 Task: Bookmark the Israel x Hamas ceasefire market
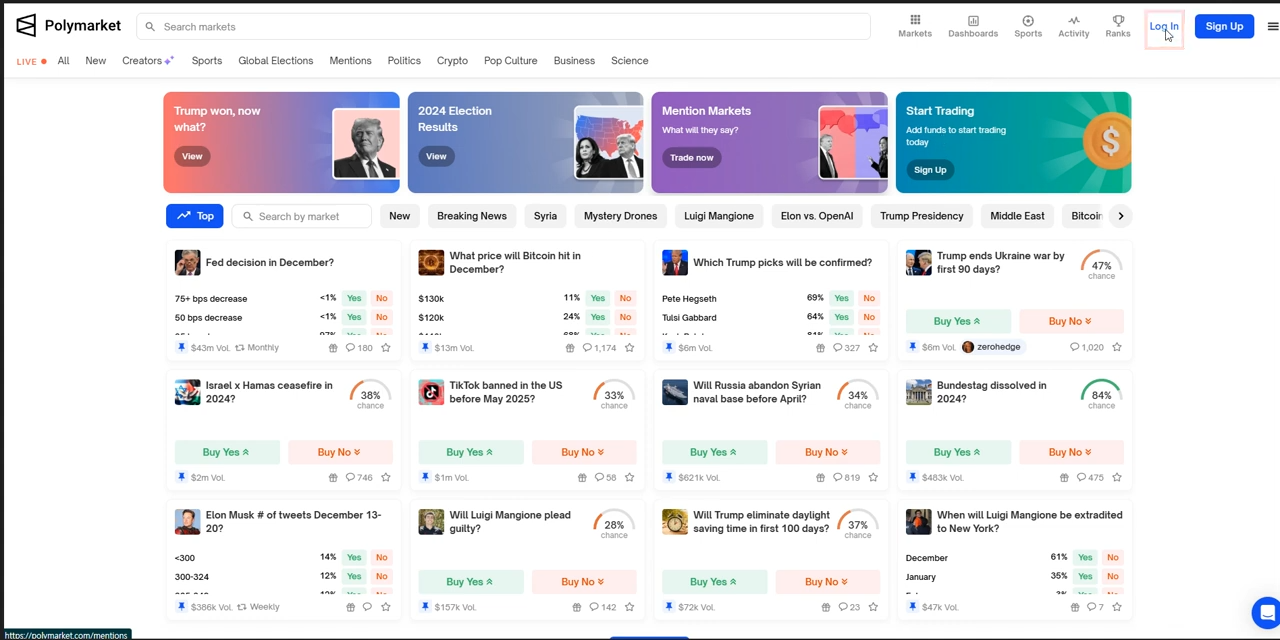386,478
